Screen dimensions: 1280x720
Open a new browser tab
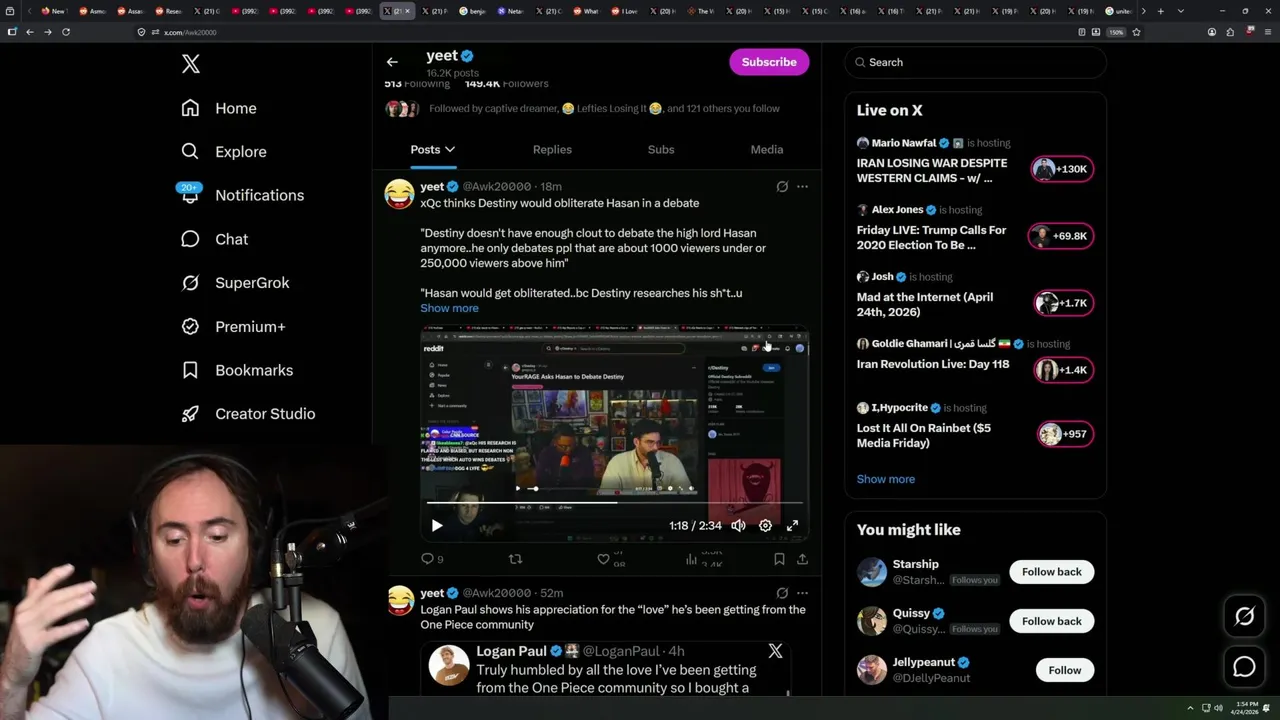pos(1160,11)
